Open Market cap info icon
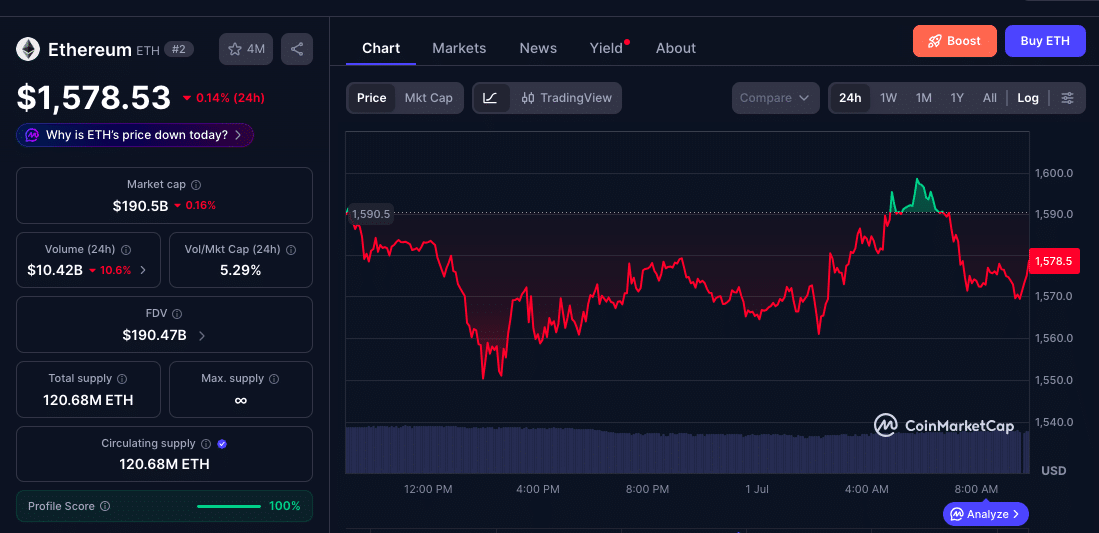This screenshot has height=533, width=1099. coord(196,184)
